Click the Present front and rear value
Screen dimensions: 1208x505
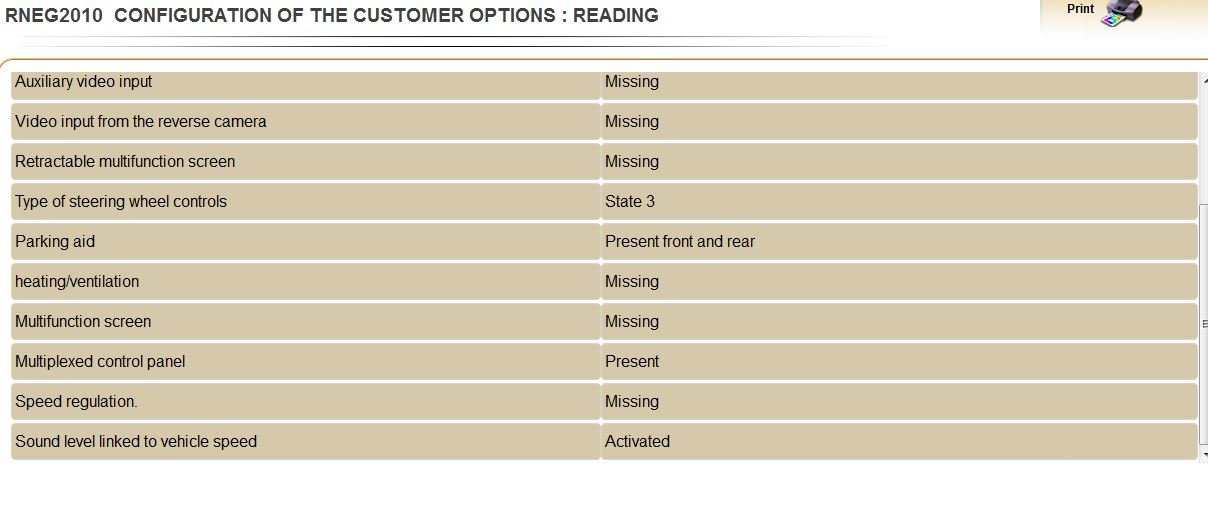[x=680, y=242]
